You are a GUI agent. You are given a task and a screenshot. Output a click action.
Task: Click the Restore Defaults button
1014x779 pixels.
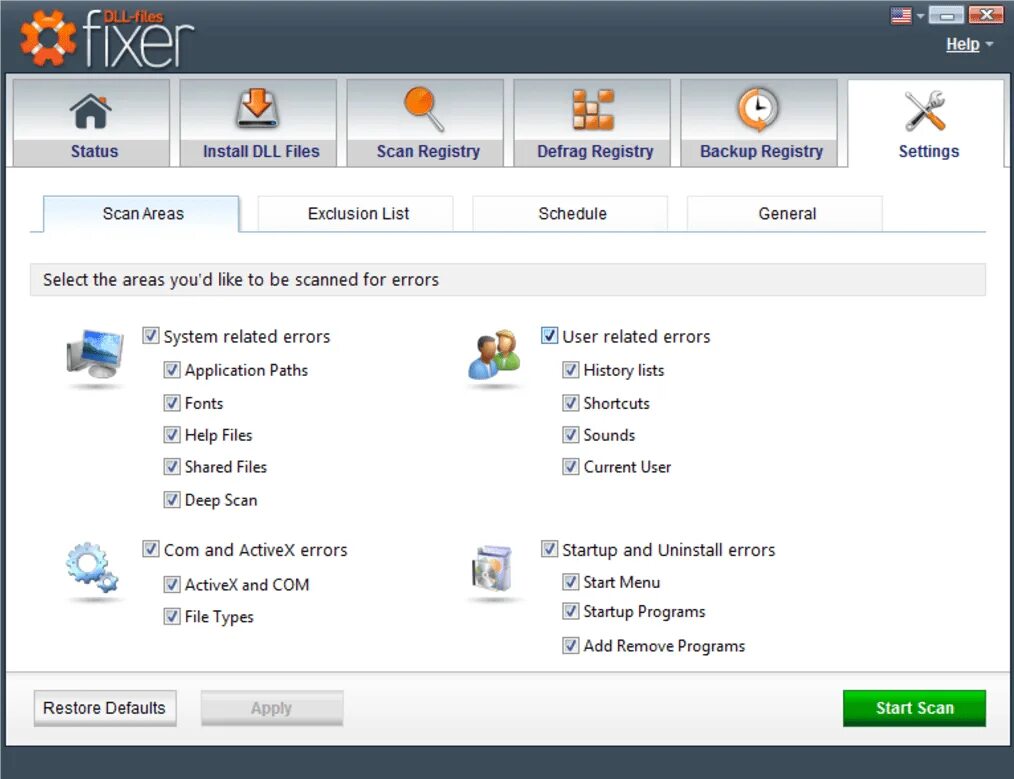[x=105, y=708]
